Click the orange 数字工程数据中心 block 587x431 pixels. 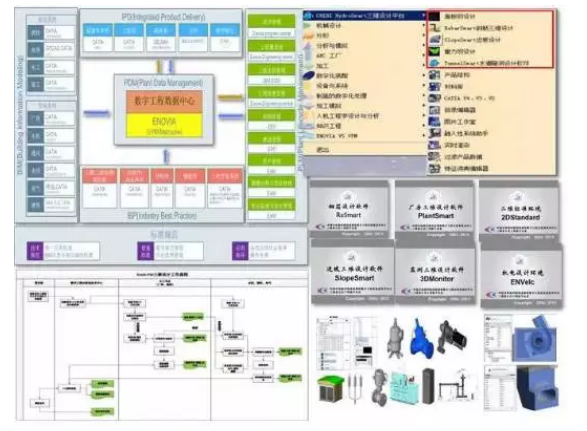tap(164, 101)
